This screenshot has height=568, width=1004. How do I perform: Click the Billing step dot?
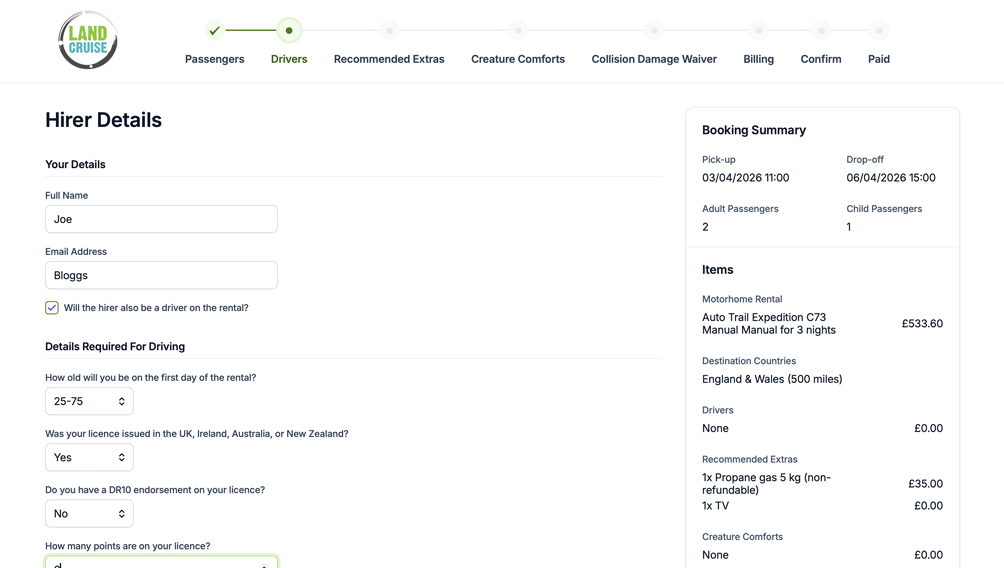tap(758, 30)
